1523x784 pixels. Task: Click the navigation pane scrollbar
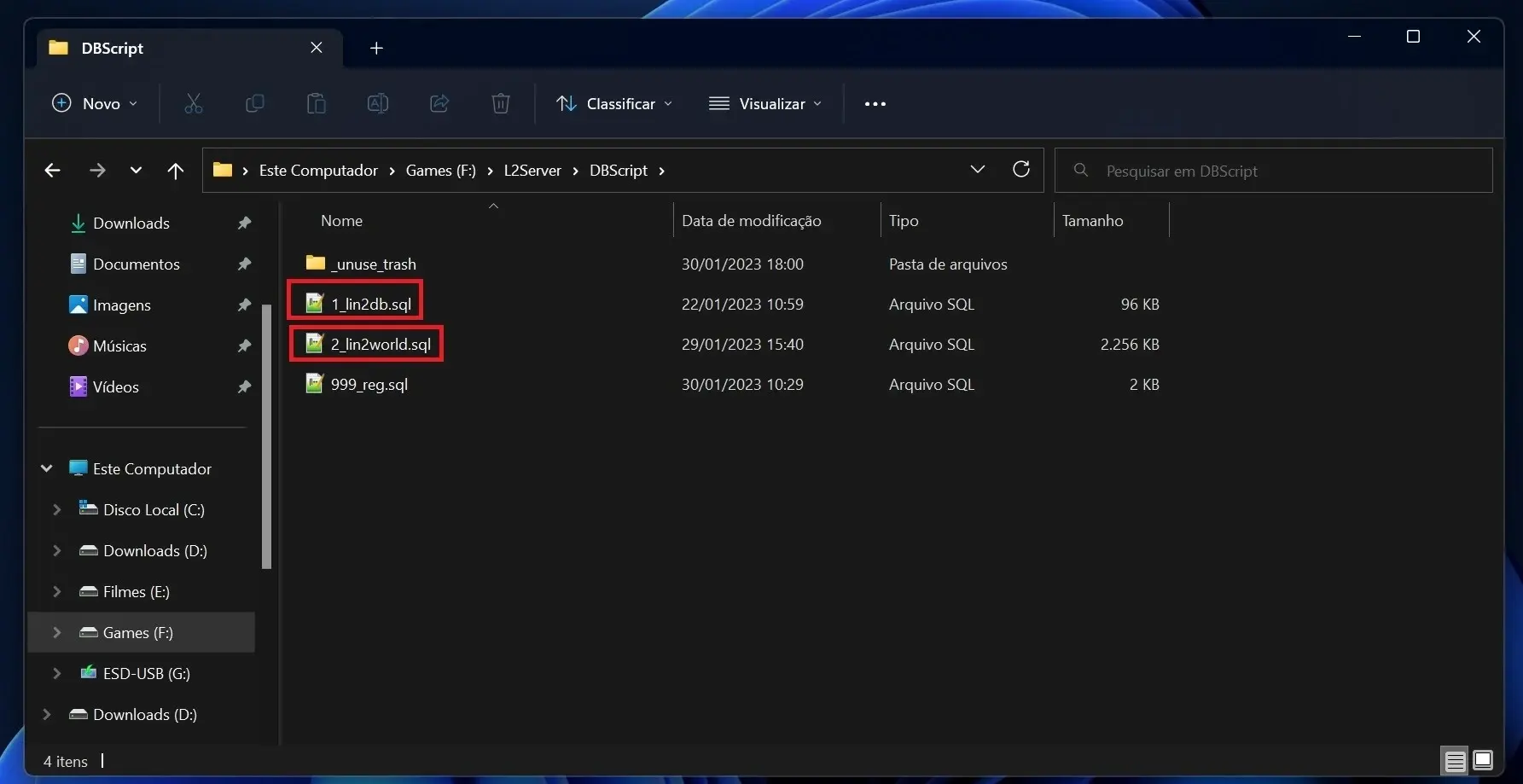tap(266, 436)
